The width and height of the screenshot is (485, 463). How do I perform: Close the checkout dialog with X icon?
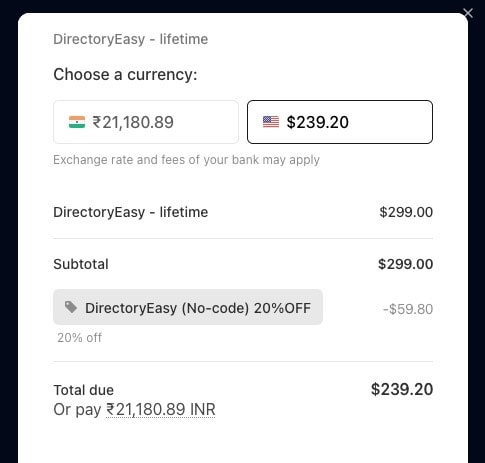[468, 13]
